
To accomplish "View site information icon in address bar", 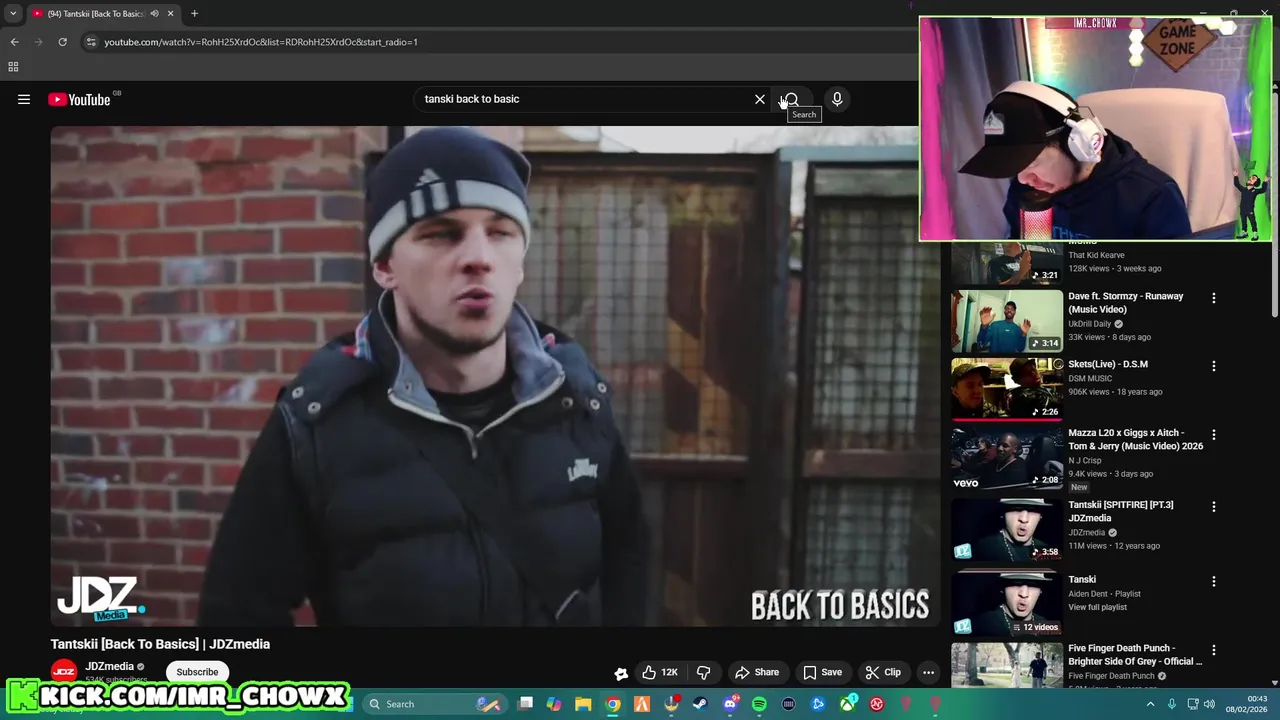I will (91, 42).
